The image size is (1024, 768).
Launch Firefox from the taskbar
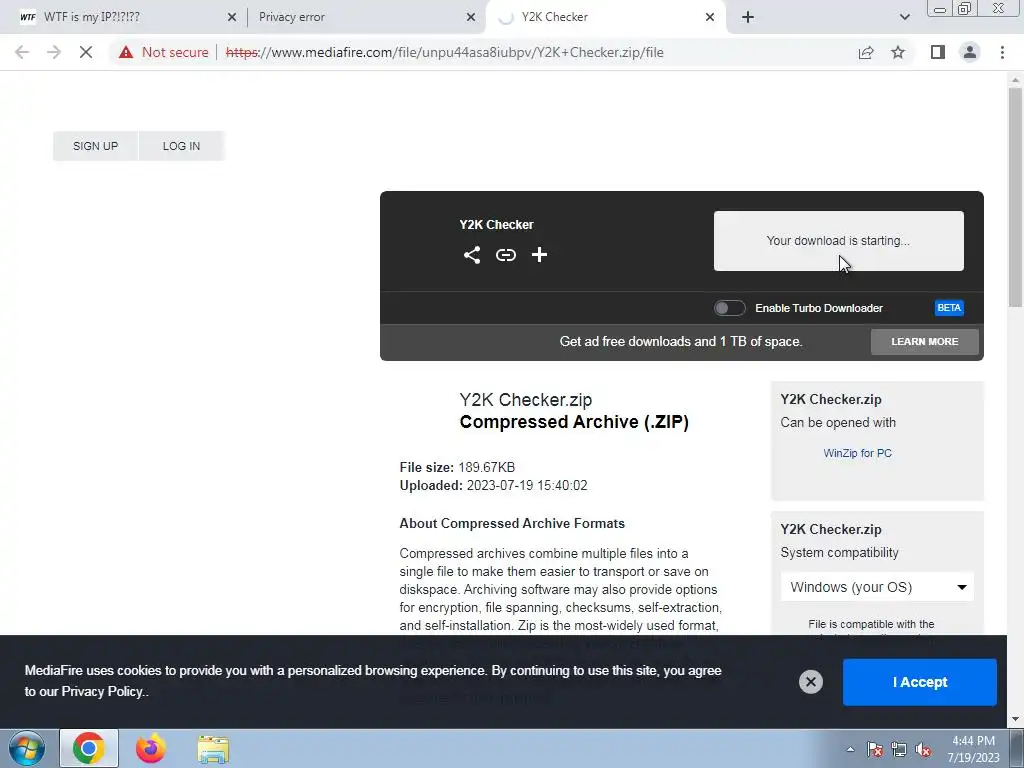pos(151,748)
